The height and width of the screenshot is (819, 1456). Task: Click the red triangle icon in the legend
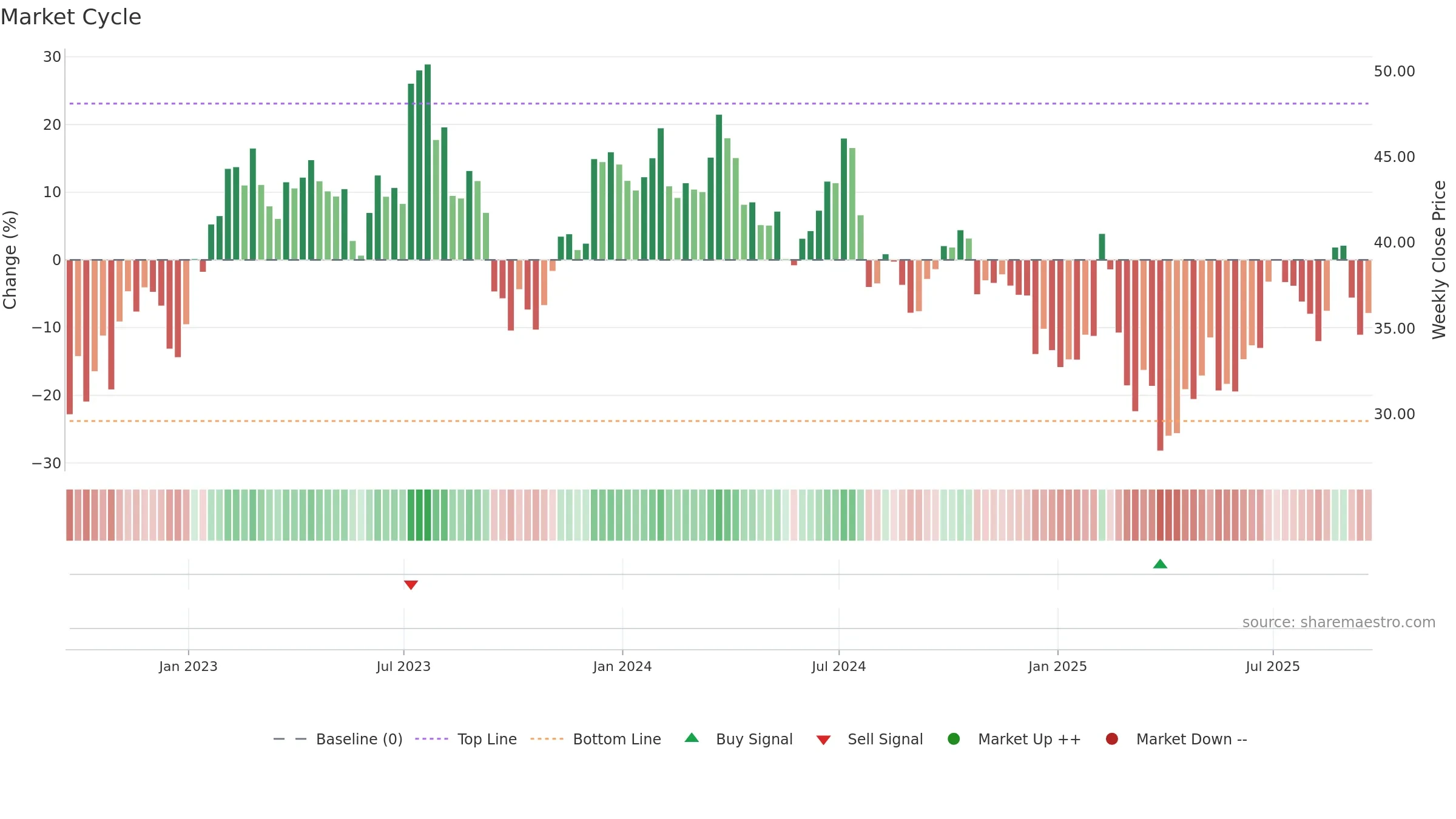coord(823,740)
